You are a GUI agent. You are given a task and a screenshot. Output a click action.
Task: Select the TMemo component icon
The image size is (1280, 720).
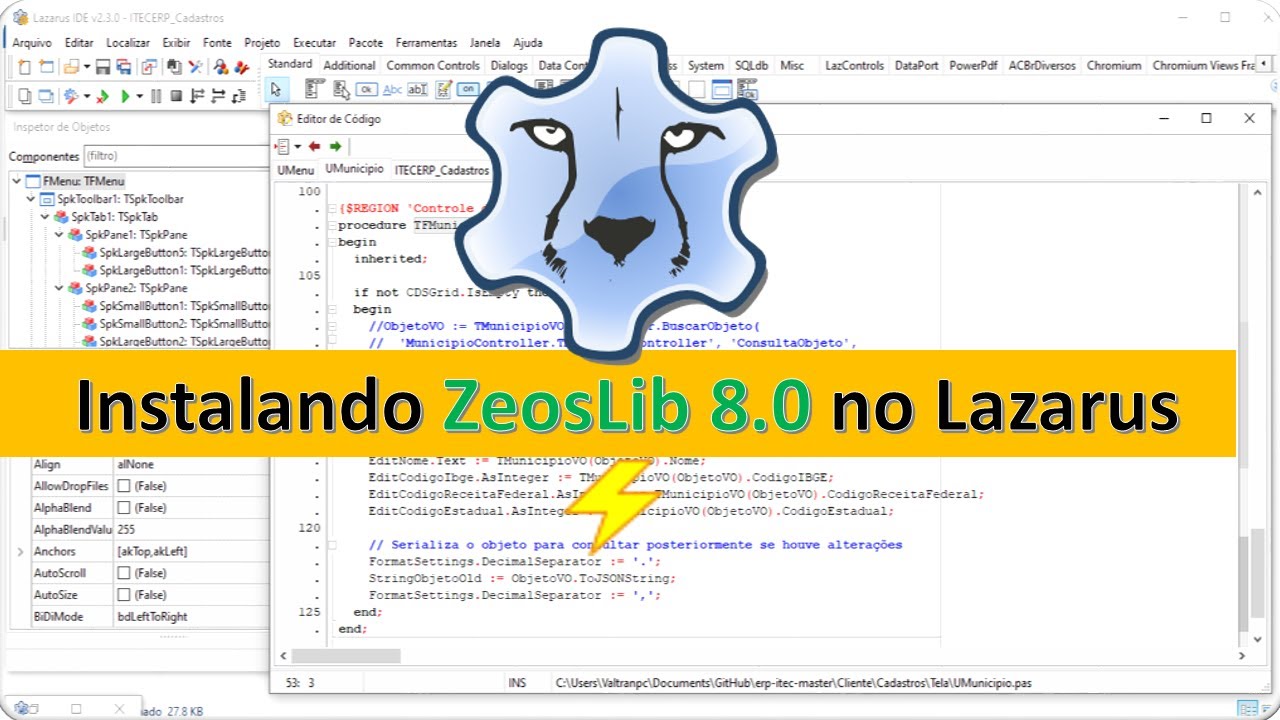coord(443,89)
